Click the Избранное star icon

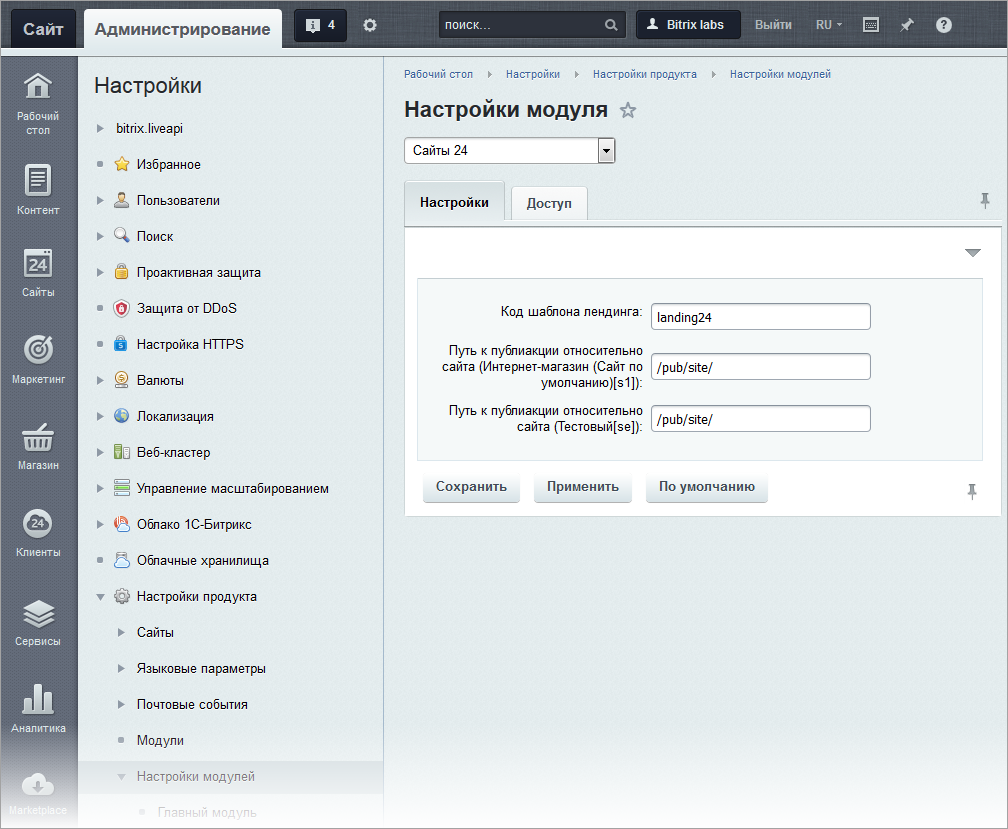point(122,164)
